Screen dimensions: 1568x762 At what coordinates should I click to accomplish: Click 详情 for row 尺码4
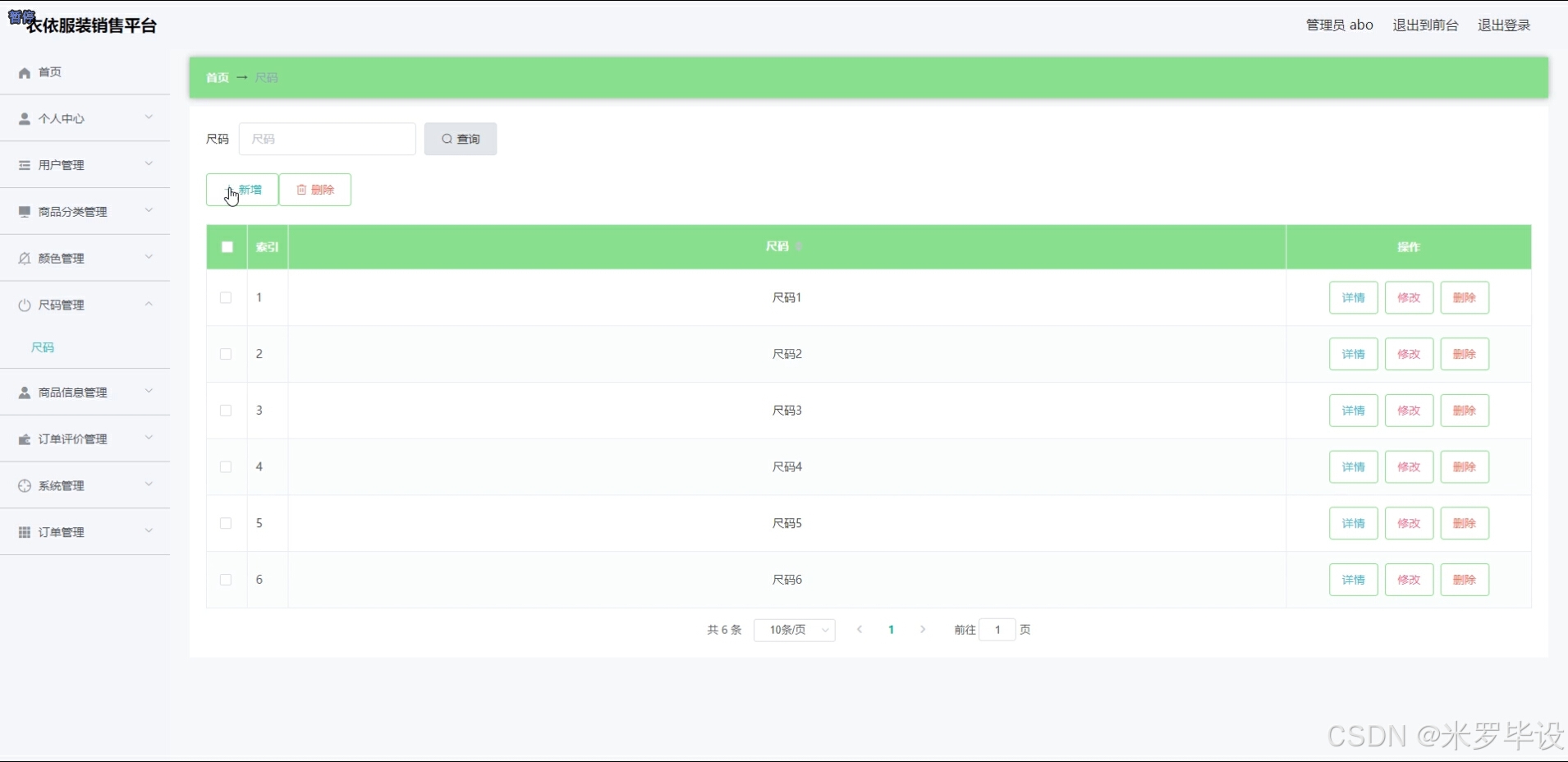(x=1354, y=466)
